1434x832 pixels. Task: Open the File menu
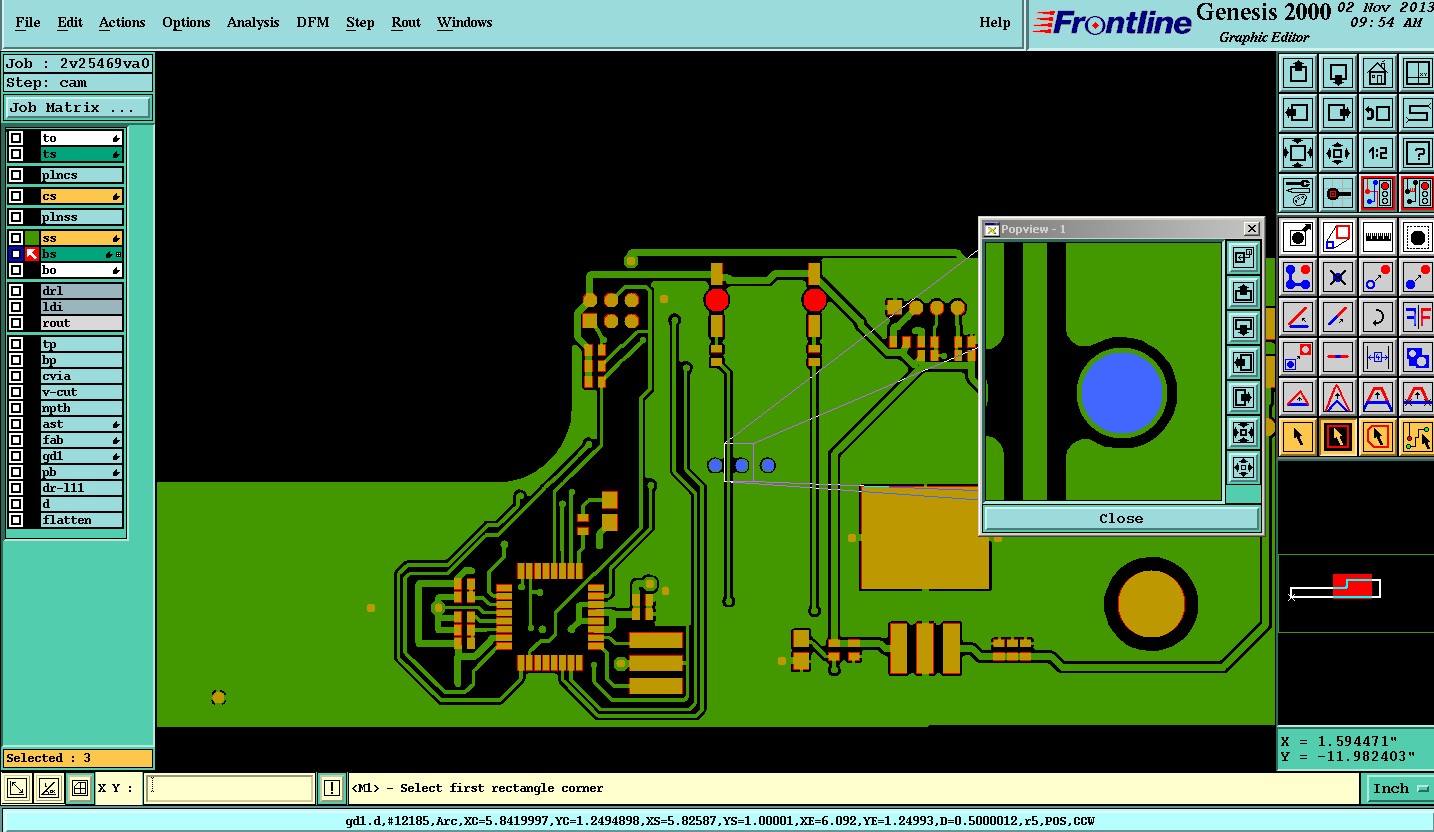(28, 22)
